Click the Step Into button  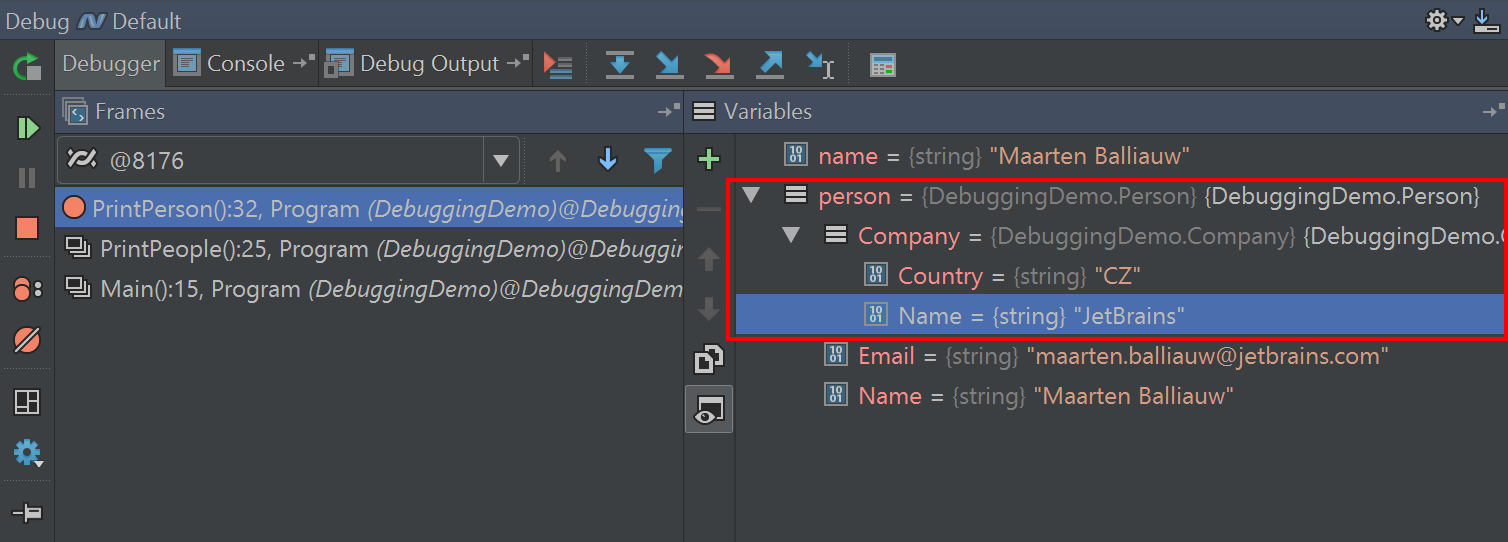pyautogui.click(x=669, y=65)
